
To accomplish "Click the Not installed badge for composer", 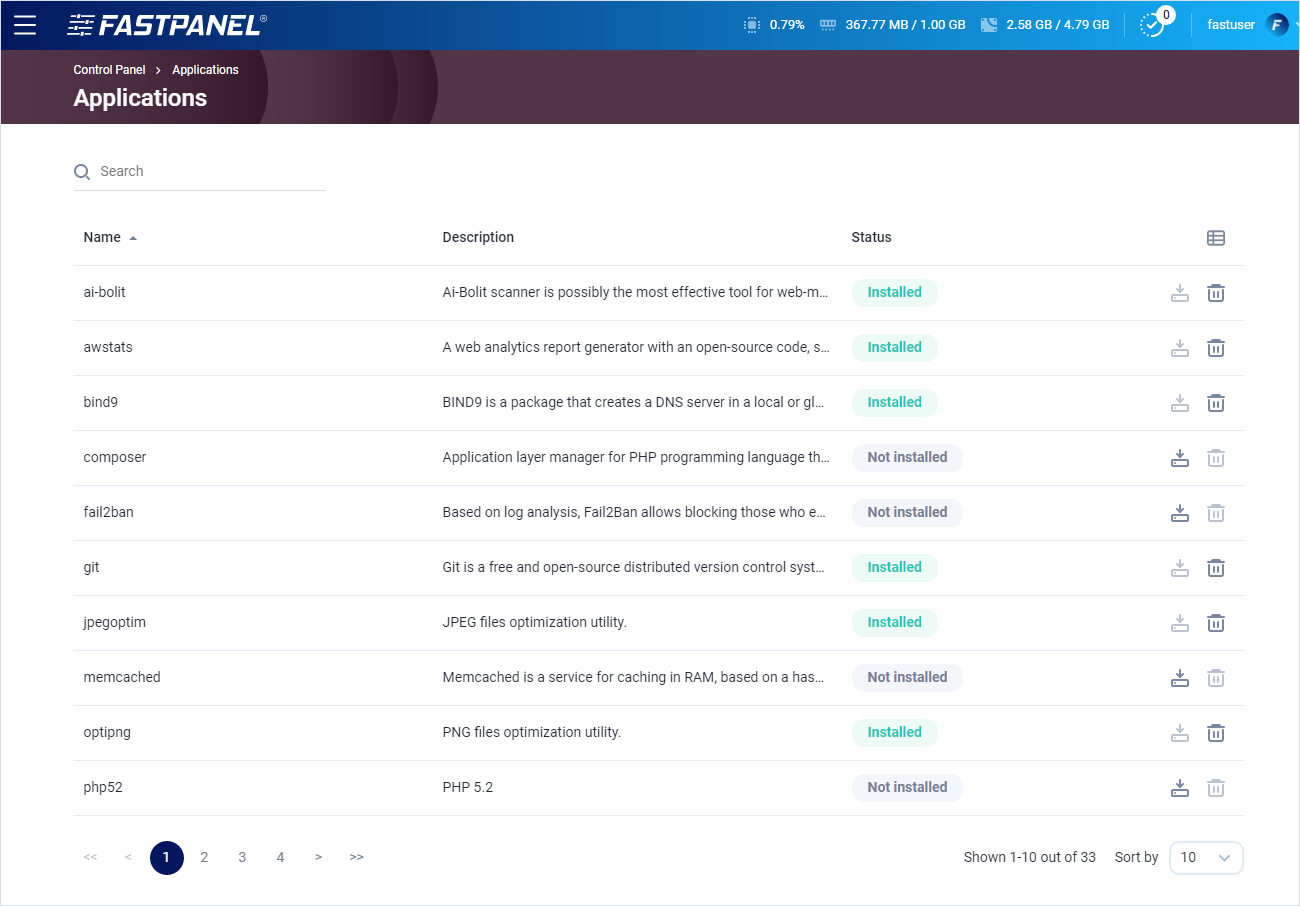I will [907, 458].
